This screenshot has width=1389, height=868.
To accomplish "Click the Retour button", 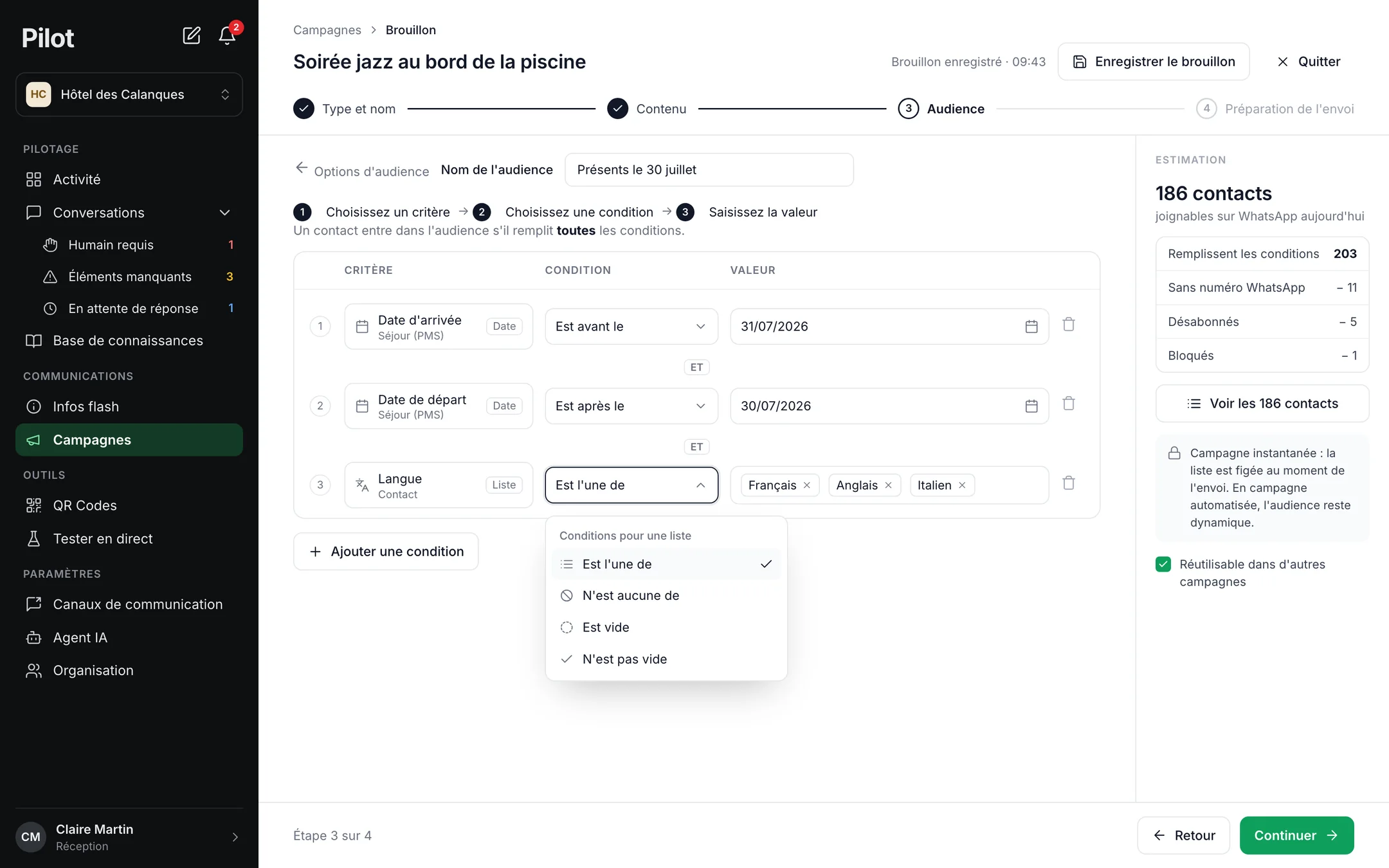I will click(1183, 835).
